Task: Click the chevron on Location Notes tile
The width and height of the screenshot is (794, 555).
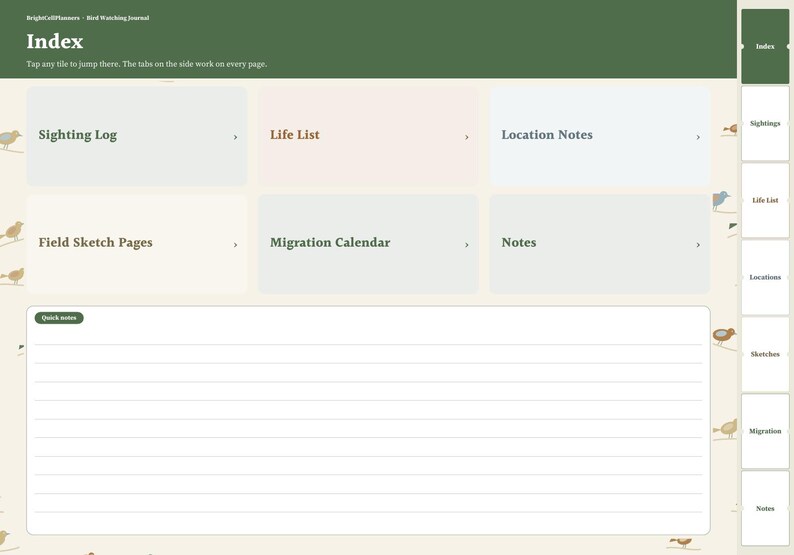Action: point(698,137)
